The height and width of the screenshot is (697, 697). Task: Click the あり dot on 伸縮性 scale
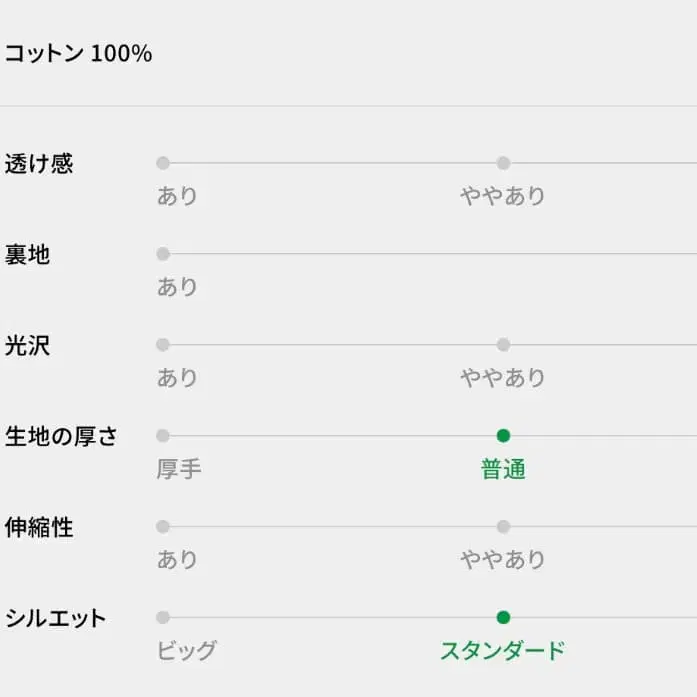point(163,527)
